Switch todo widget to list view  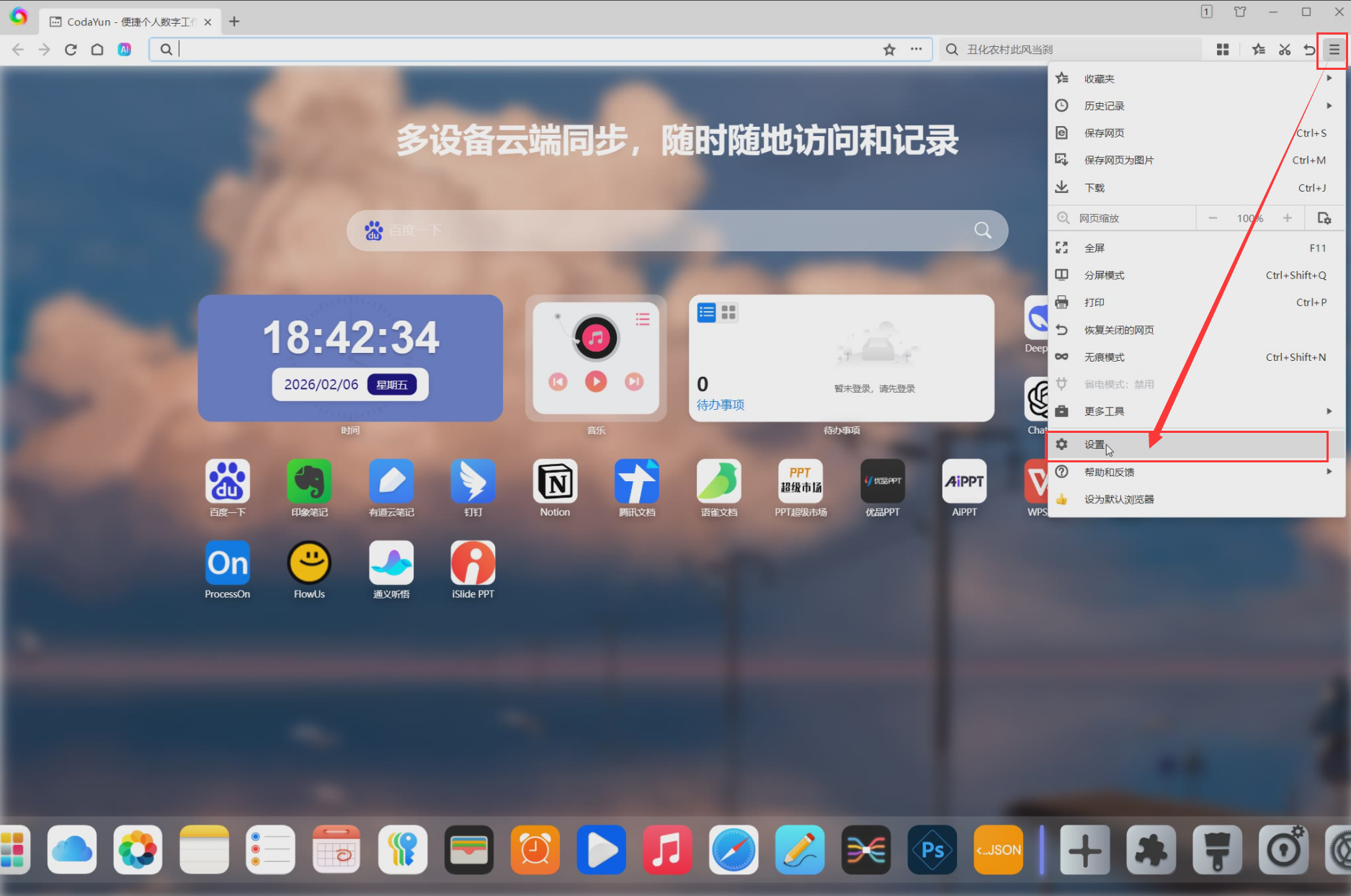706,313
